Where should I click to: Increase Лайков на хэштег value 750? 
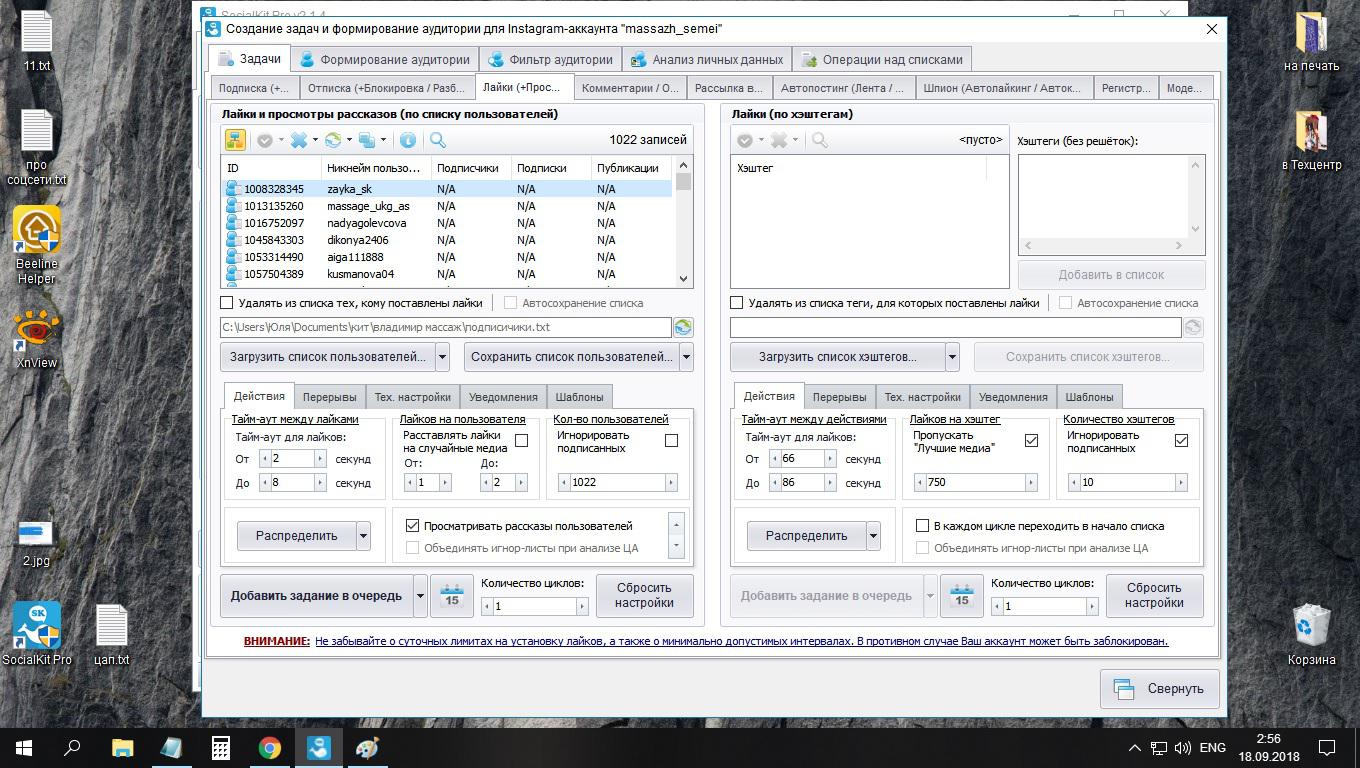click(1031, 482)
